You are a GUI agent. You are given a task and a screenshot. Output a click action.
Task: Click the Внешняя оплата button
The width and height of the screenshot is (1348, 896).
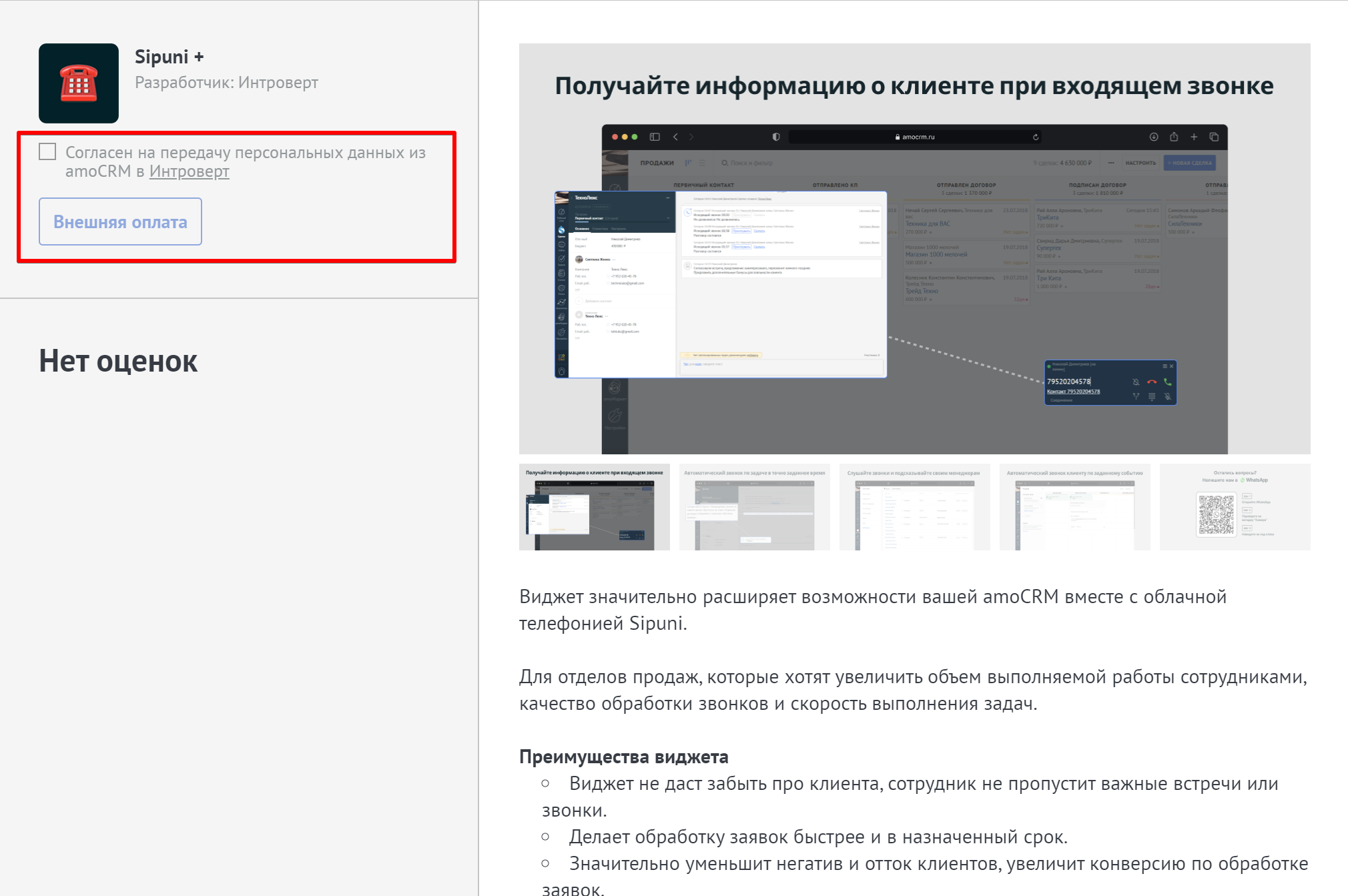coord(120,221)
